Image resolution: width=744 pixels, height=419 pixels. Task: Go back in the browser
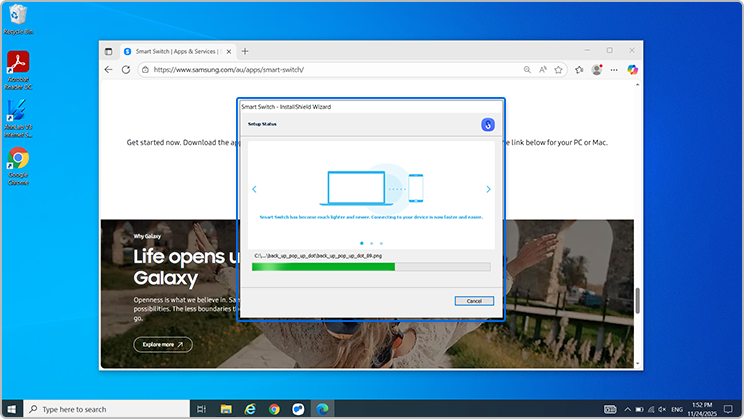coord(109,70)
